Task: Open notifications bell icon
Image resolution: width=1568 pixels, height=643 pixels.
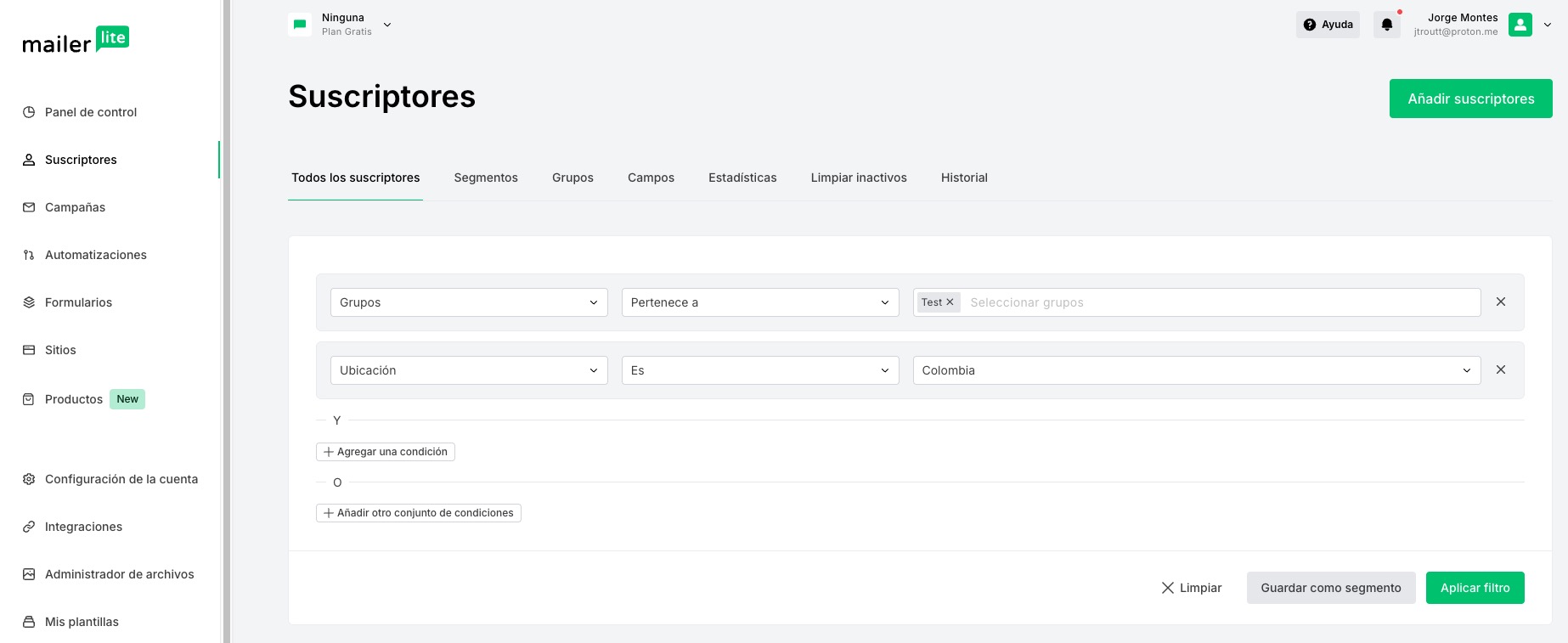Action: point(1387,25)
